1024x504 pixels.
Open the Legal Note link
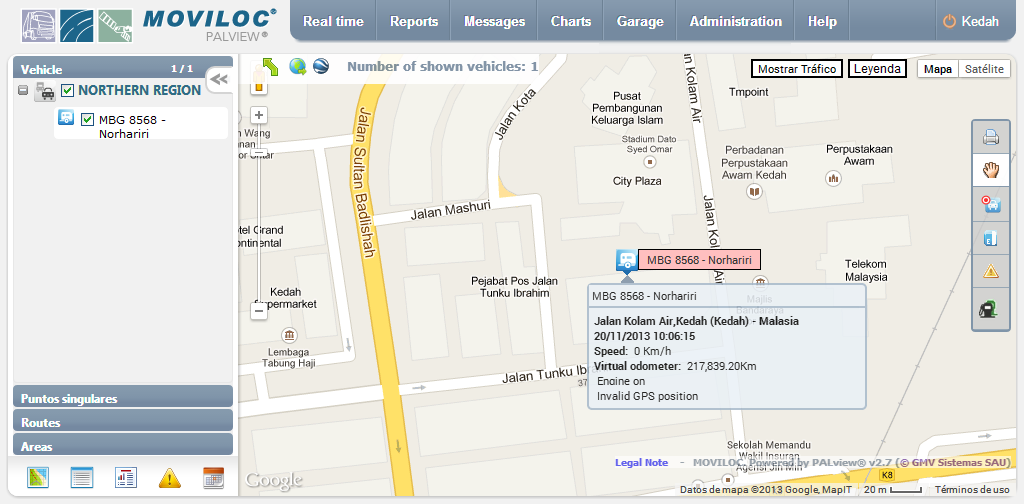(x=641, y=462)
